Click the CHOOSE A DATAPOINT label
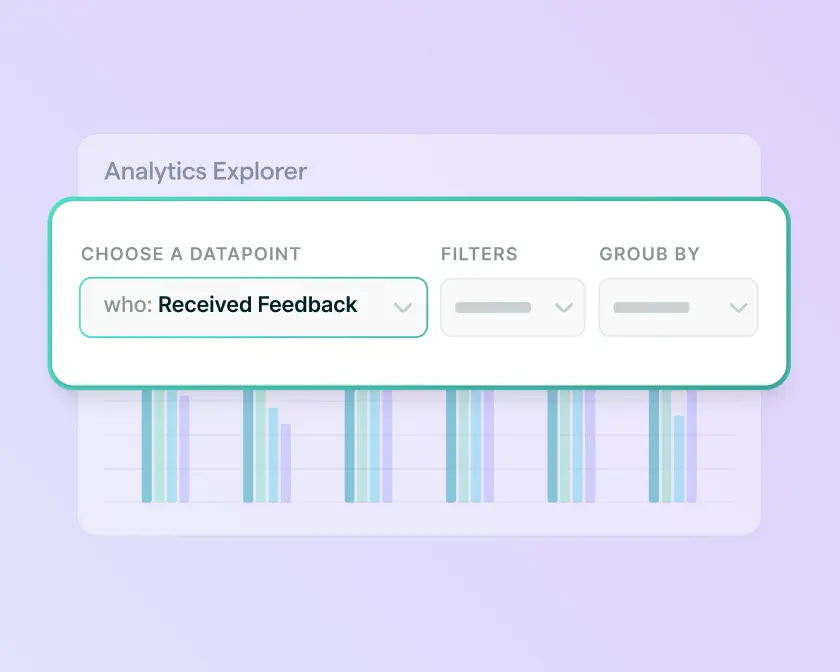Viewport: 840px width, 672px height. pos(190,254)
